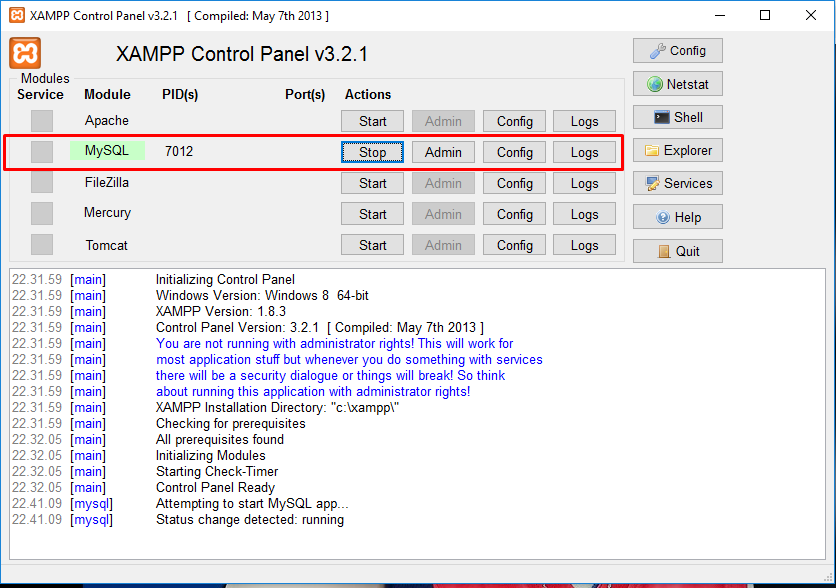Open MySQL Logs menu

point(584,152)
